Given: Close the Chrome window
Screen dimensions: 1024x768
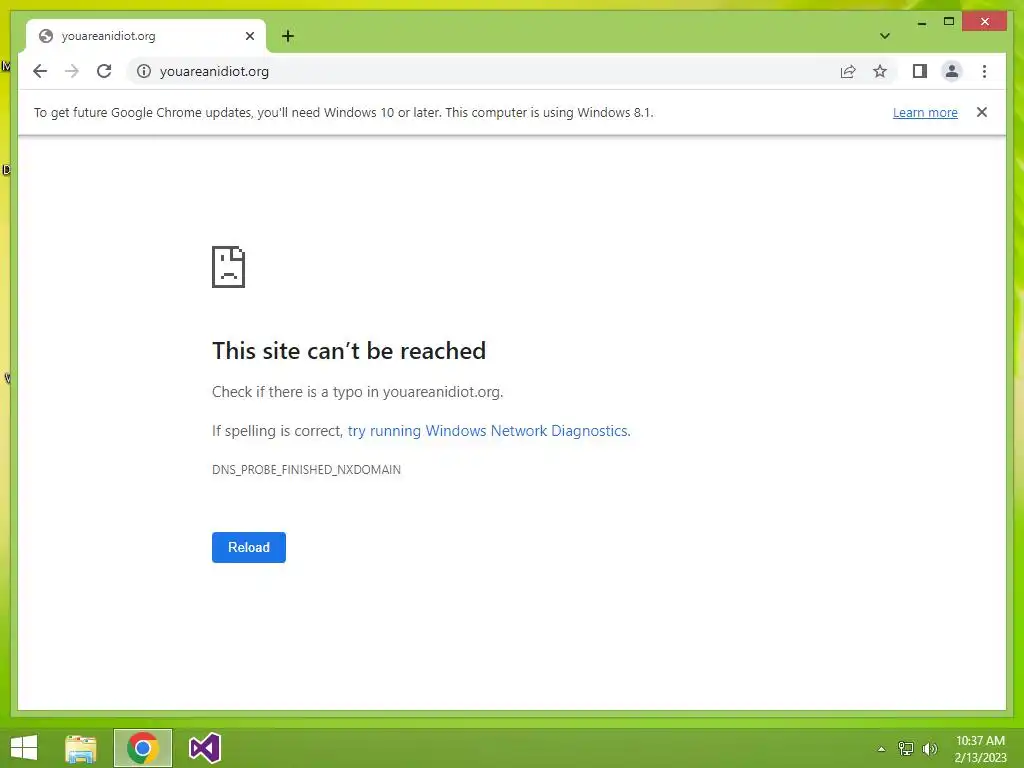Looking at the screenshot, I should coord(985,22).
